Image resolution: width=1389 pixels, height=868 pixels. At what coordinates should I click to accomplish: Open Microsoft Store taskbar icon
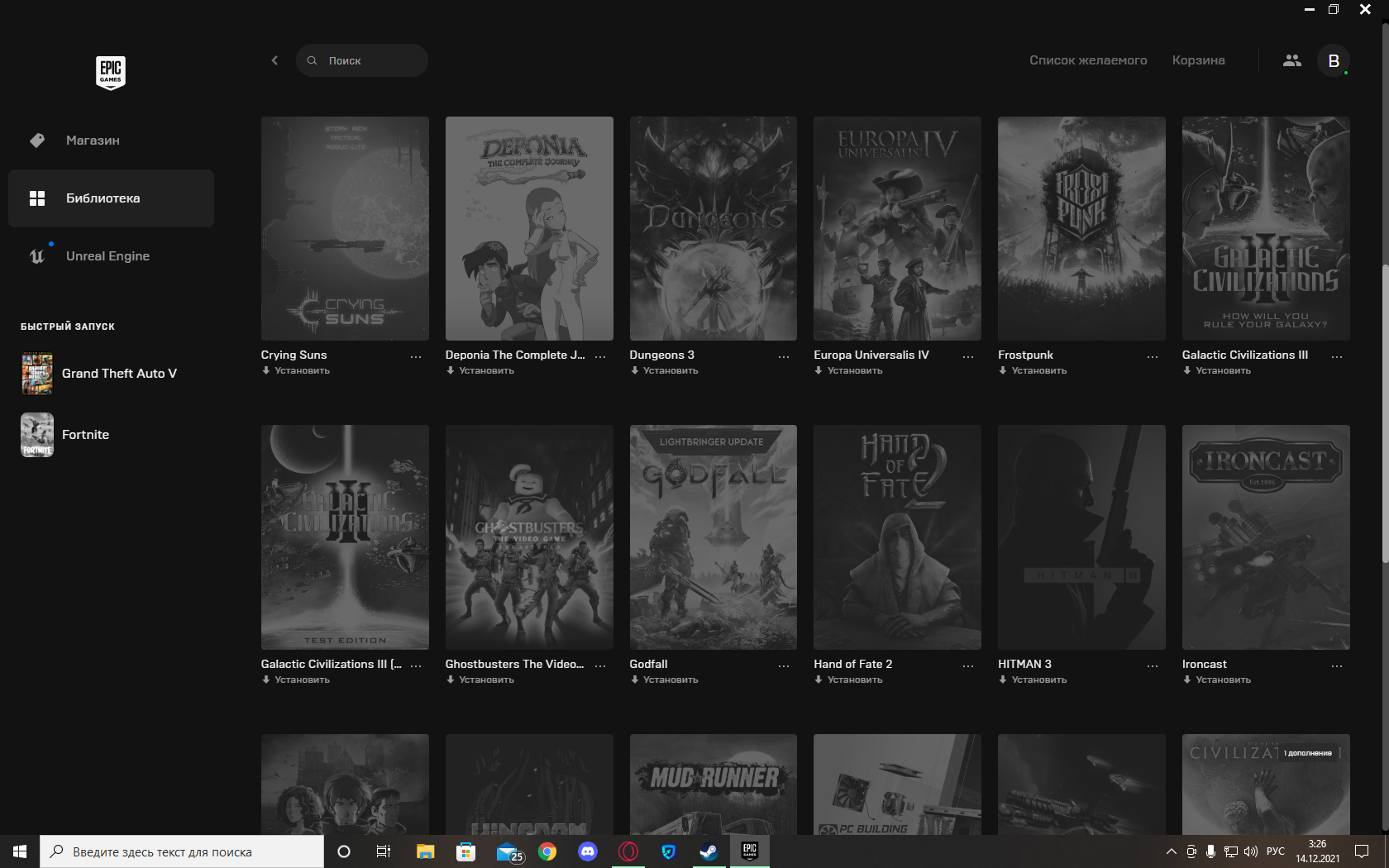(x=465, y=851)
